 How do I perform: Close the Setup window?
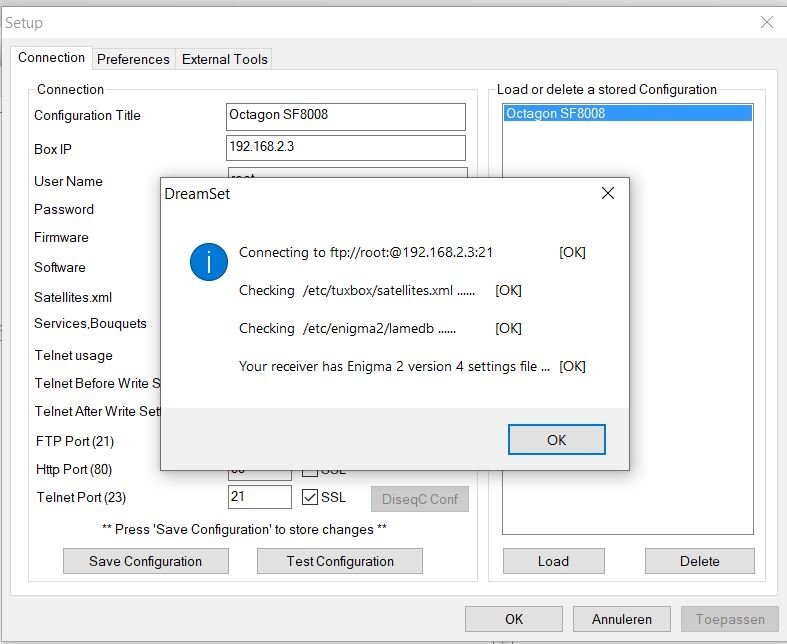coord(766,22)
